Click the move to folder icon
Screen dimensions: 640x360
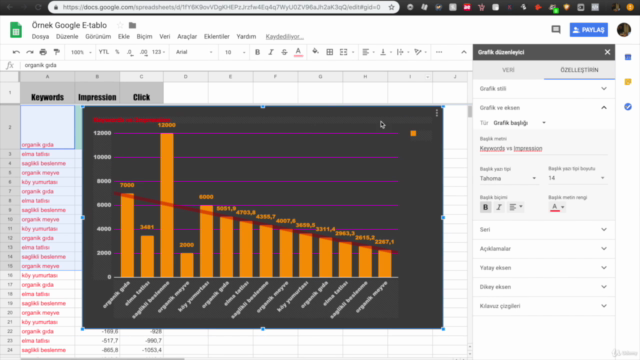point(132,25)
